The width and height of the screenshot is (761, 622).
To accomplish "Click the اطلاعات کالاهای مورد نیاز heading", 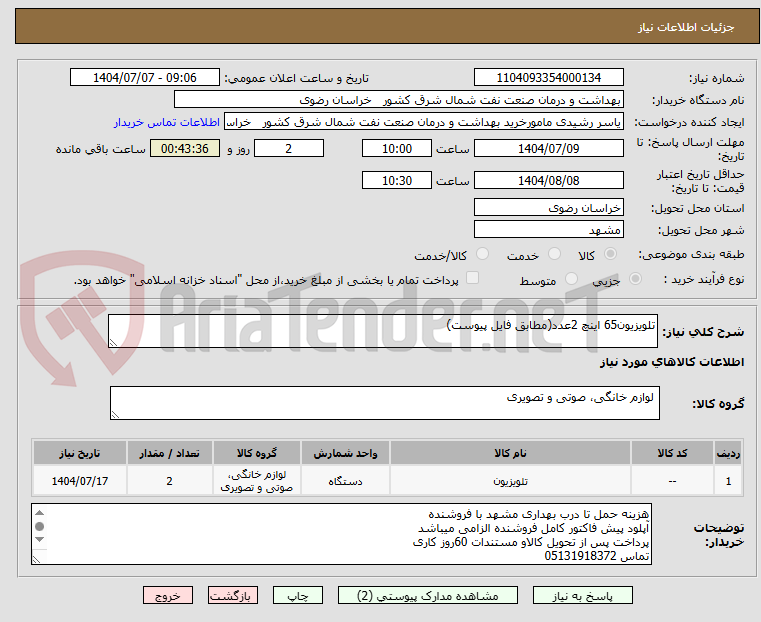I will click(672, 362).
